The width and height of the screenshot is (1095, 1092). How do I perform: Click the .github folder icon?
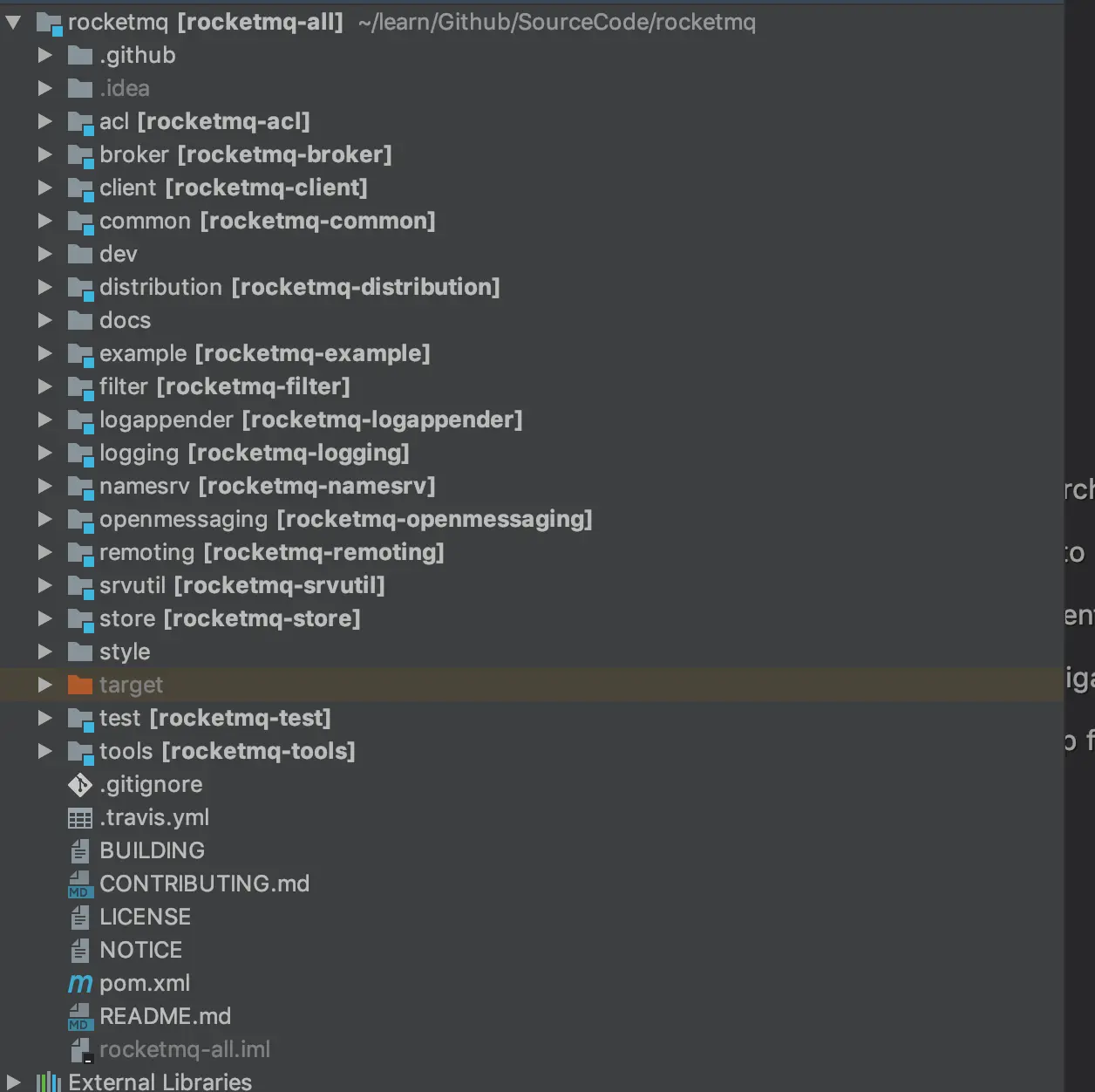point(80,56)
